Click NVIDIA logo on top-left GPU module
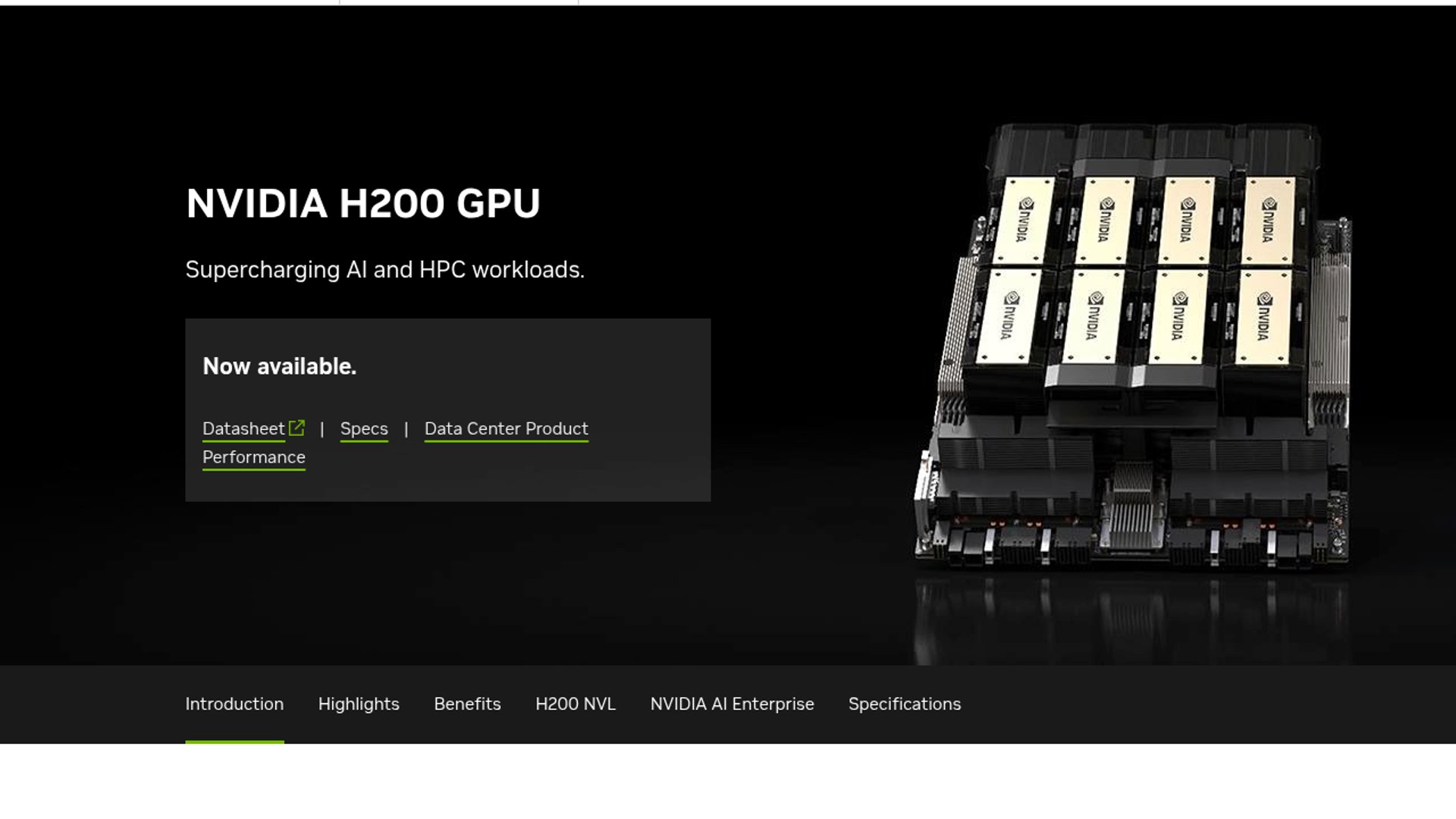Image resolution: width=1456 pixels, height=819 pixels. (x=1025, y=220)
